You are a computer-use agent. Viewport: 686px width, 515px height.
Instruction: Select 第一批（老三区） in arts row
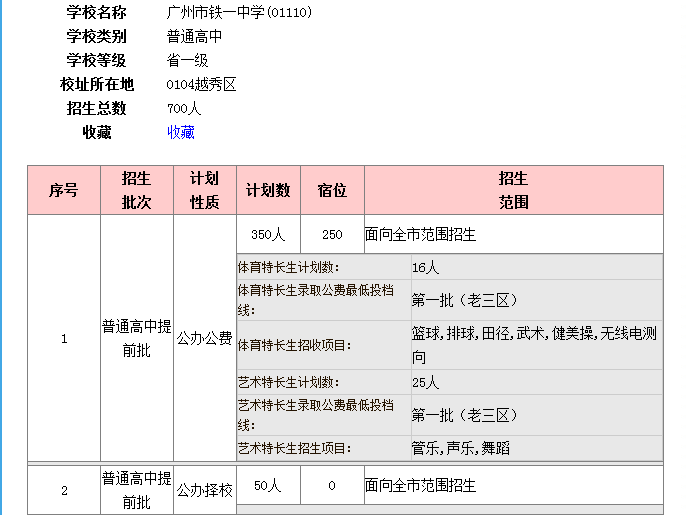pyautogui.click(x=464, y=415)
